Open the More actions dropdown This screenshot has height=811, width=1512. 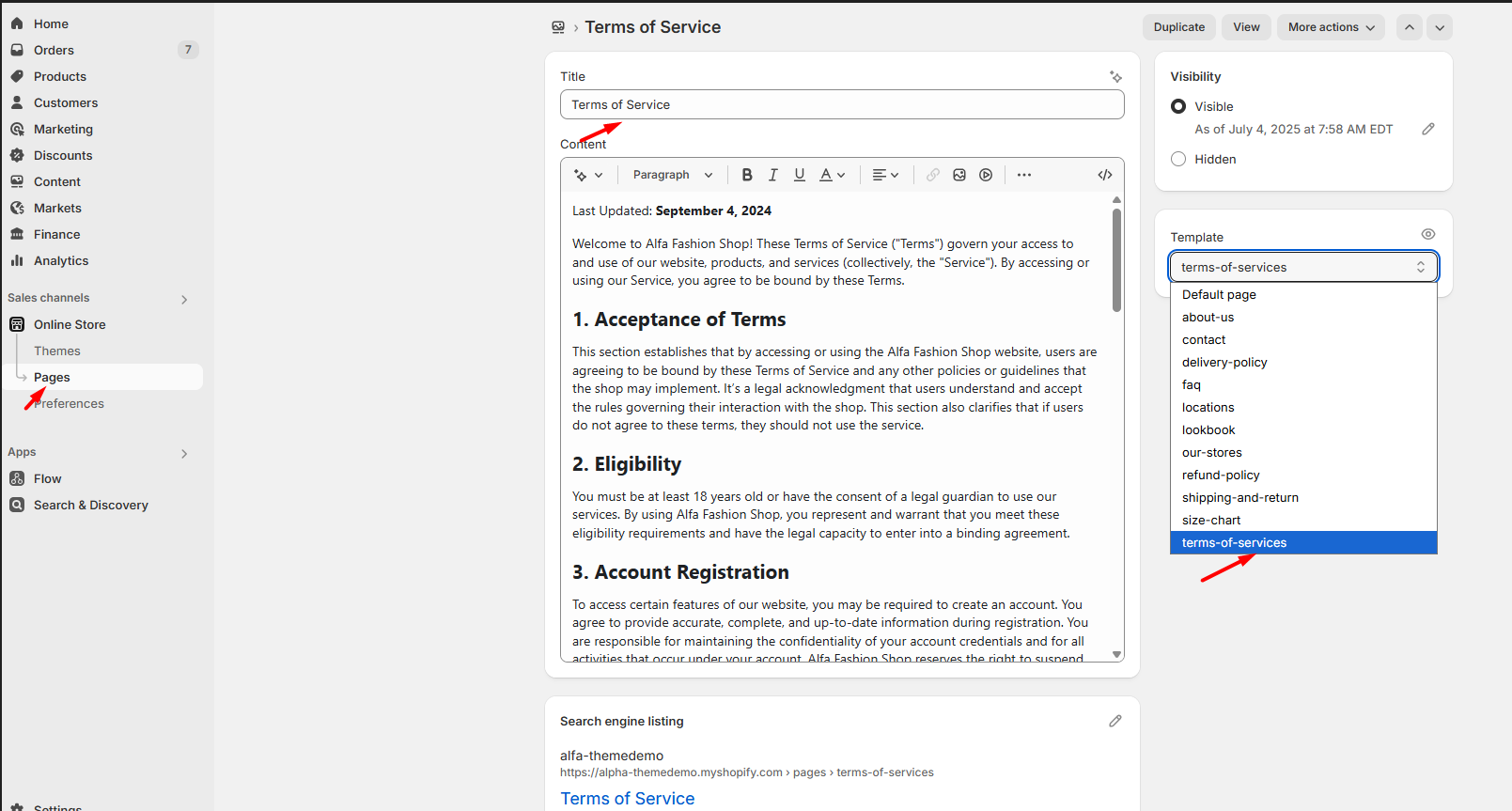pyautogui.click(x=1332, y=27)
